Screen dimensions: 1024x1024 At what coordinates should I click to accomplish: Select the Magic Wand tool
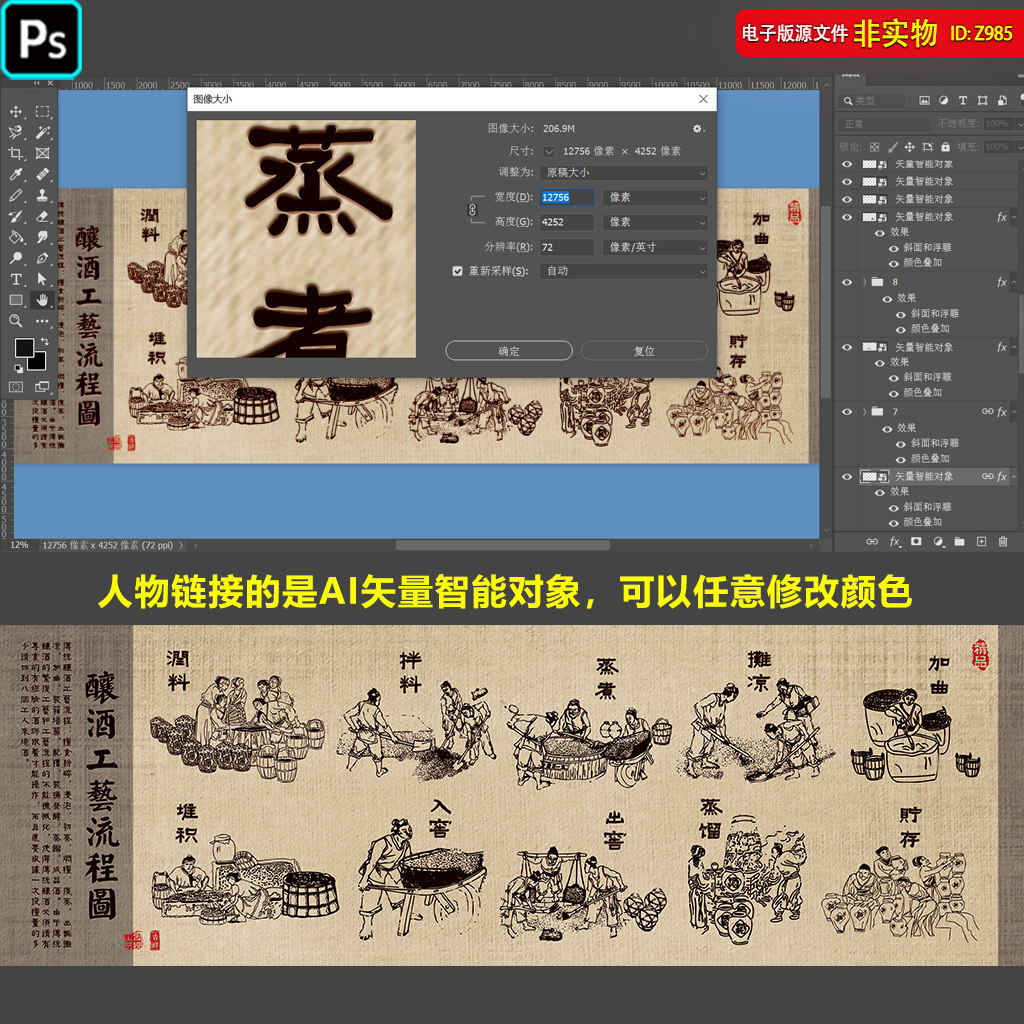pyautogui.click(x=42, y=133)
